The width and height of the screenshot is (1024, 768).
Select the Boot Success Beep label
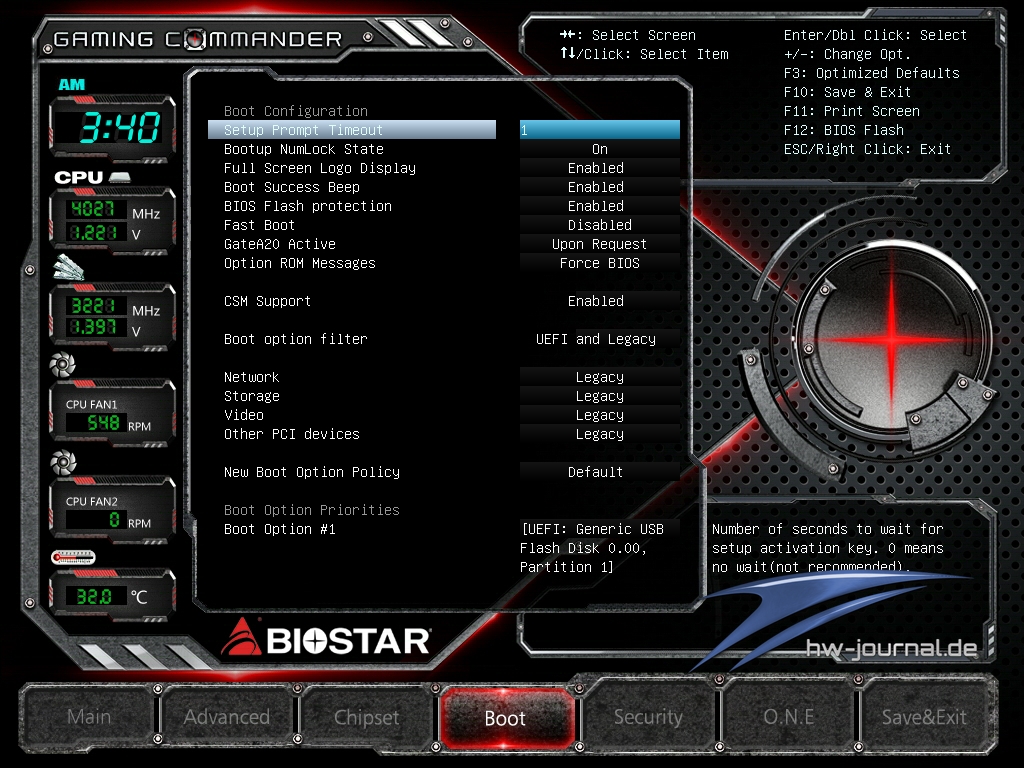pyautogui.click(x=292, y=187)
